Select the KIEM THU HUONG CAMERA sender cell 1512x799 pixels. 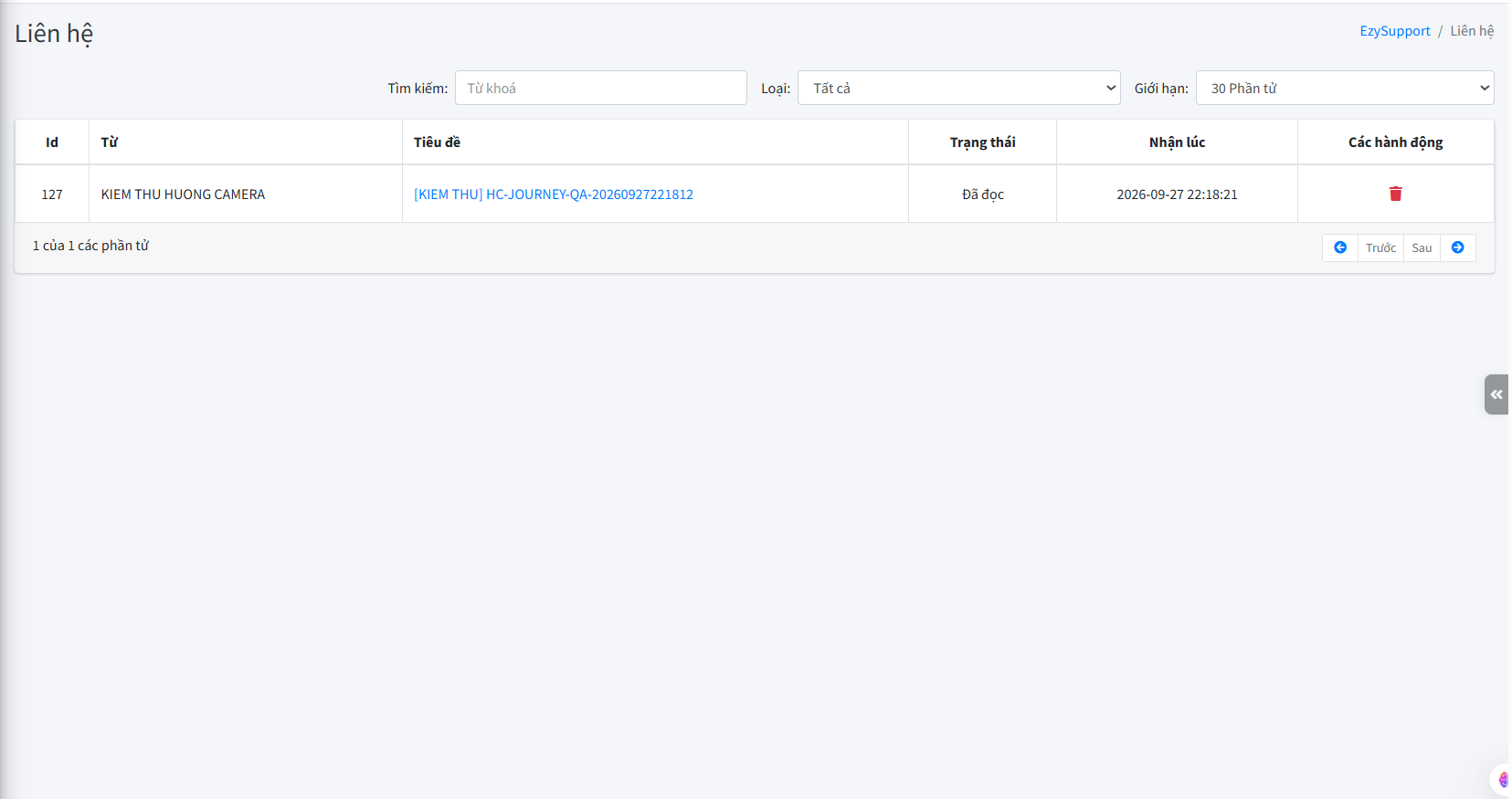(246, 194)
